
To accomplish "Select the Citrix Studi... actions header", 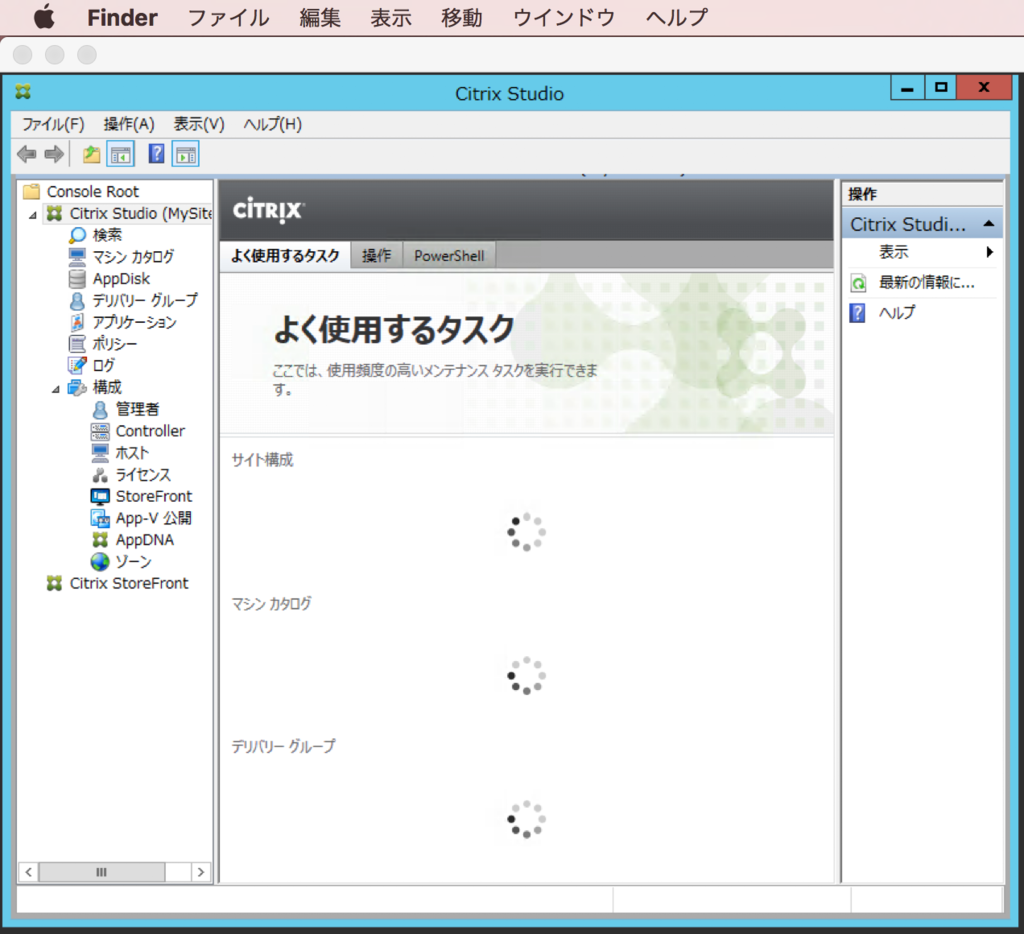I will click(x=922, y=224).
